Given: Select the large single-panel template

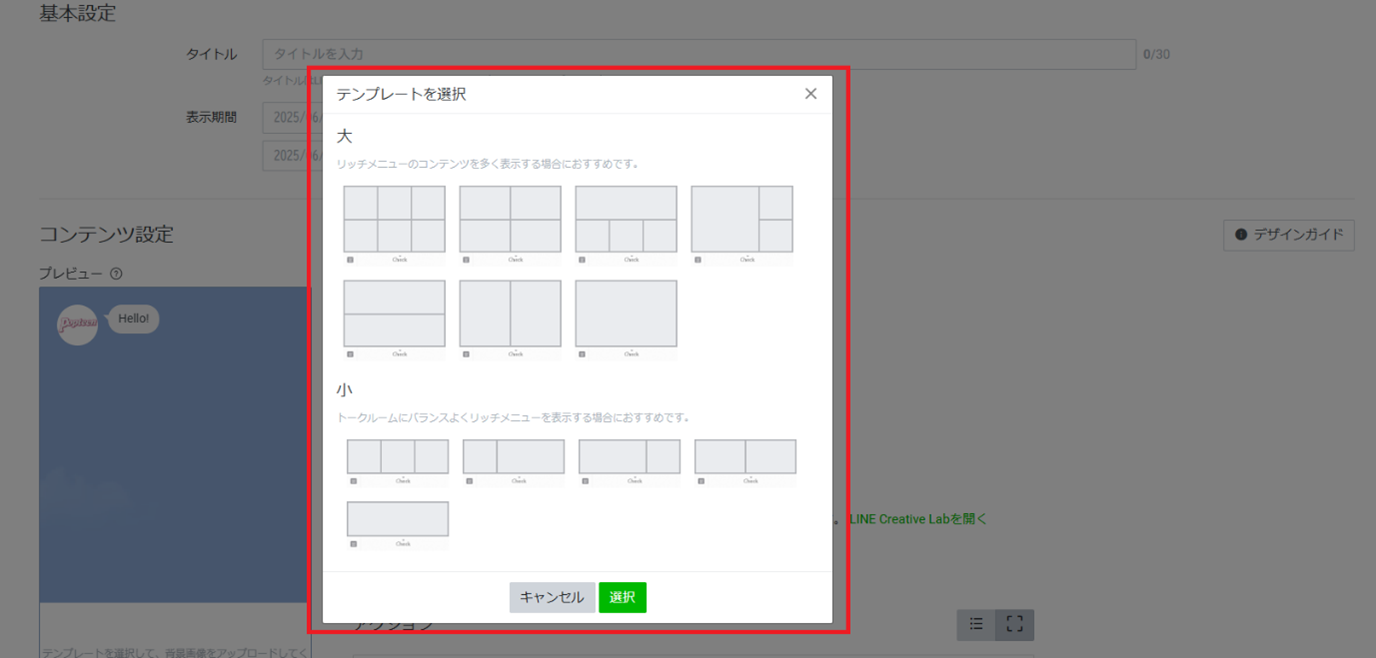Looking at the screenshot, I should 626,313.
